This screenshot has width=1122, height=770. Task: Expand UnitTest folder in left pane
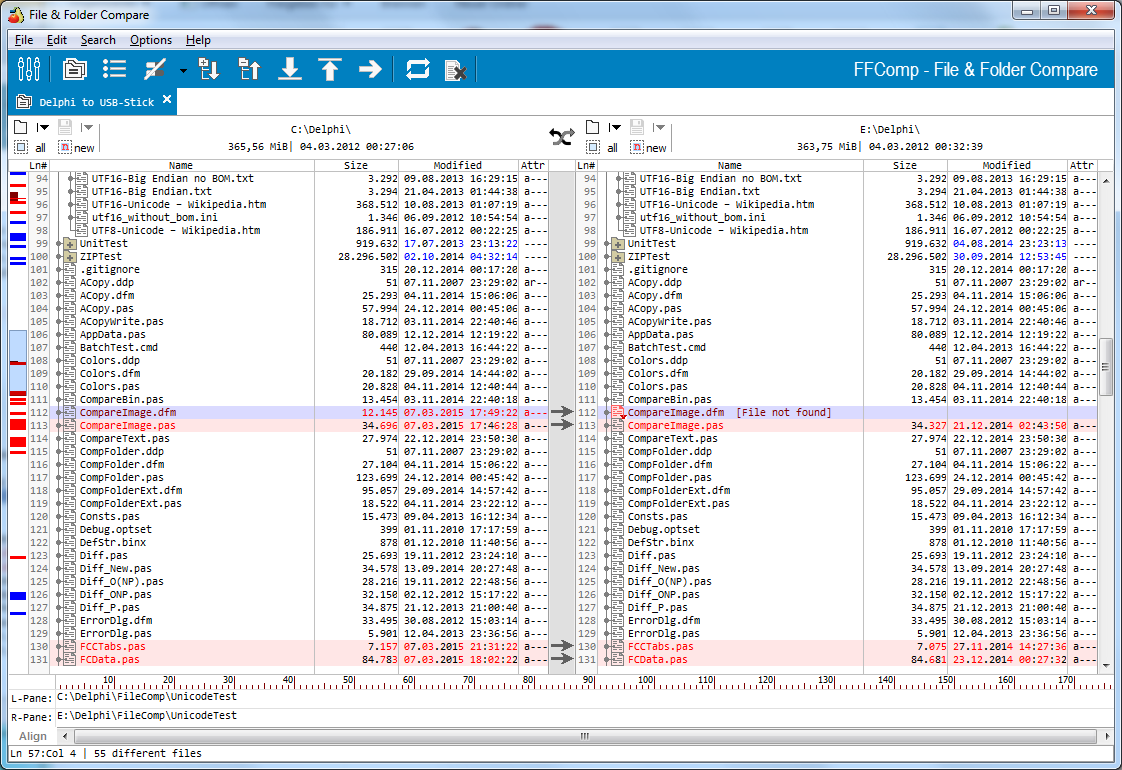click(x=70, y=244)
